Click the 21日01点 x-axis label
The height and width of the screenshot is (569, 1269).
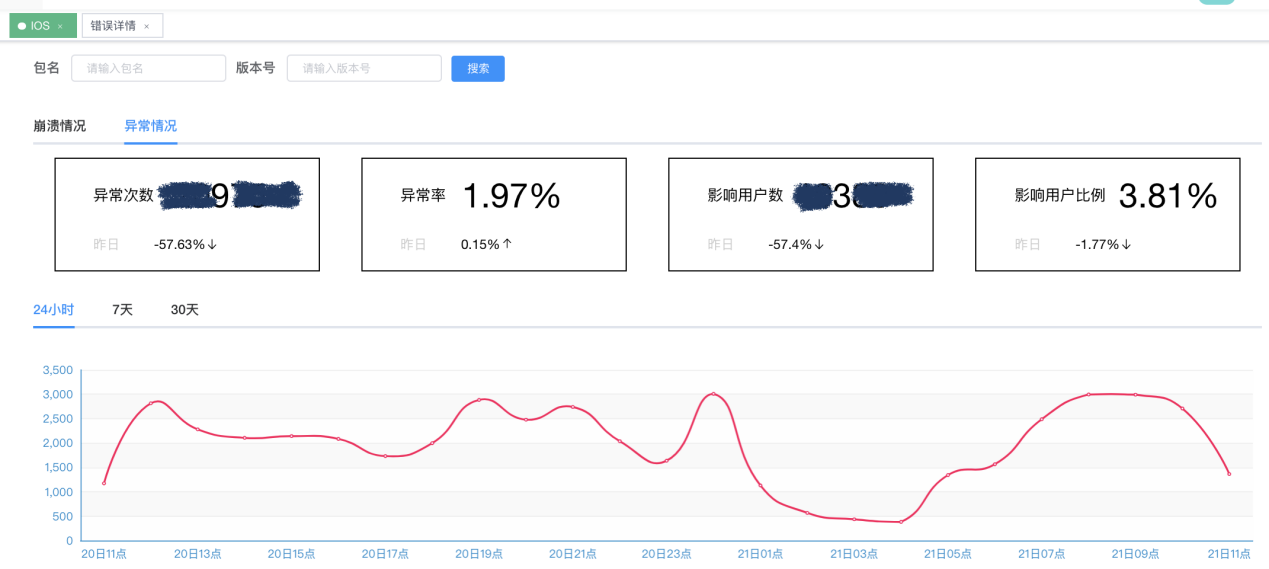(760, 554)
